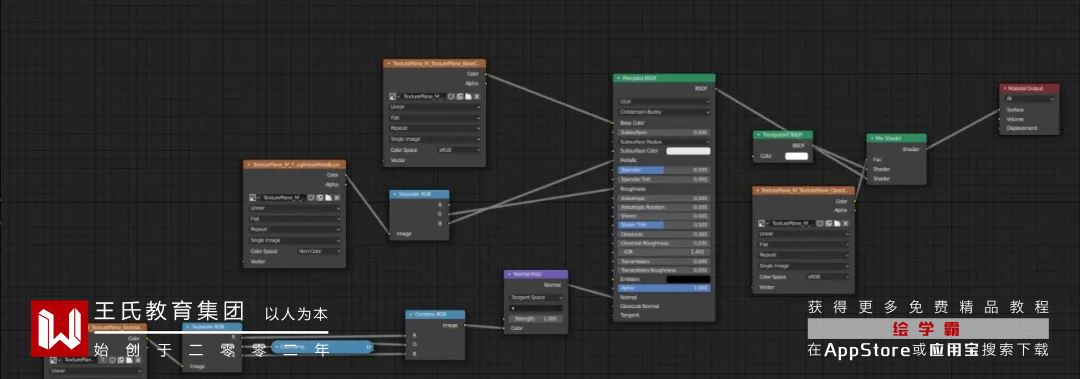Click the Specular Tint slider
Screen dimensions: 1080x379
click(x=664, y=179)
